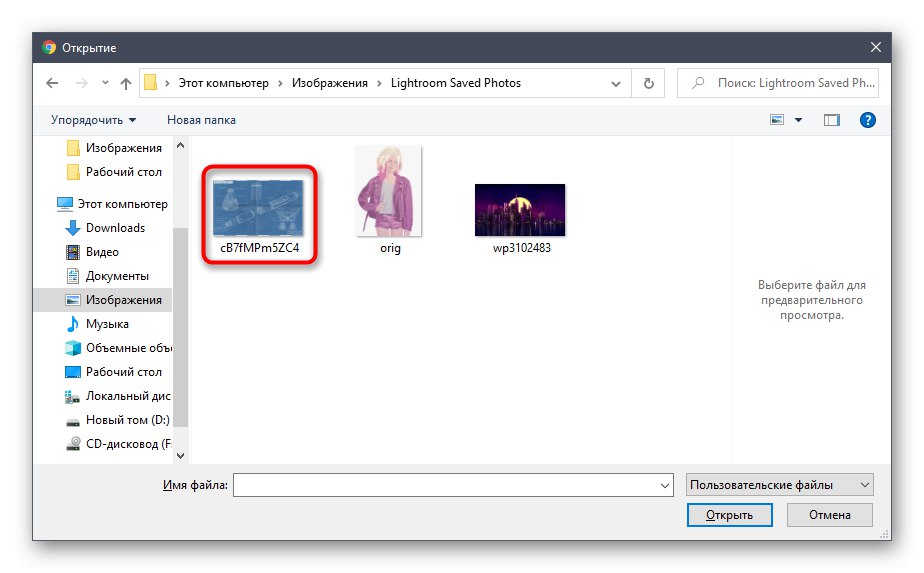This screenshot has height=573, width=924.
Task: Click the Chrome icon in title bar
Action: point(49,48)
